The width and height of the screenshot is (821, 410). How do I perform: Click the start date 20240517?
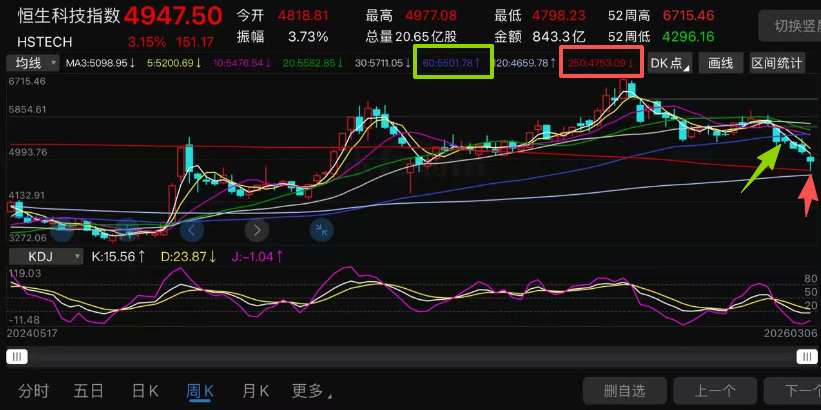pos(32,334)
